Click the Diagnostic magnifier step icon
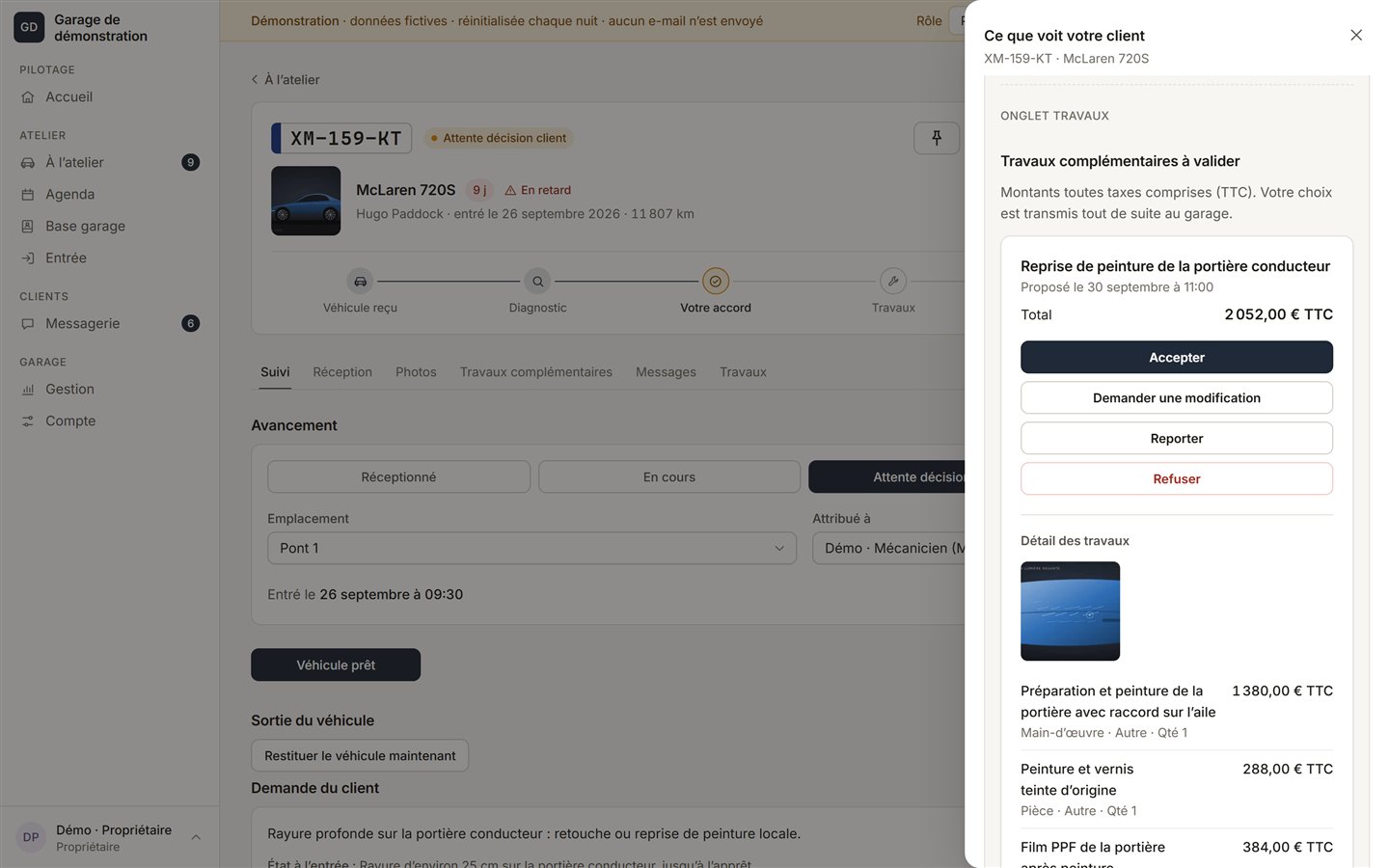 click(537, 282)
